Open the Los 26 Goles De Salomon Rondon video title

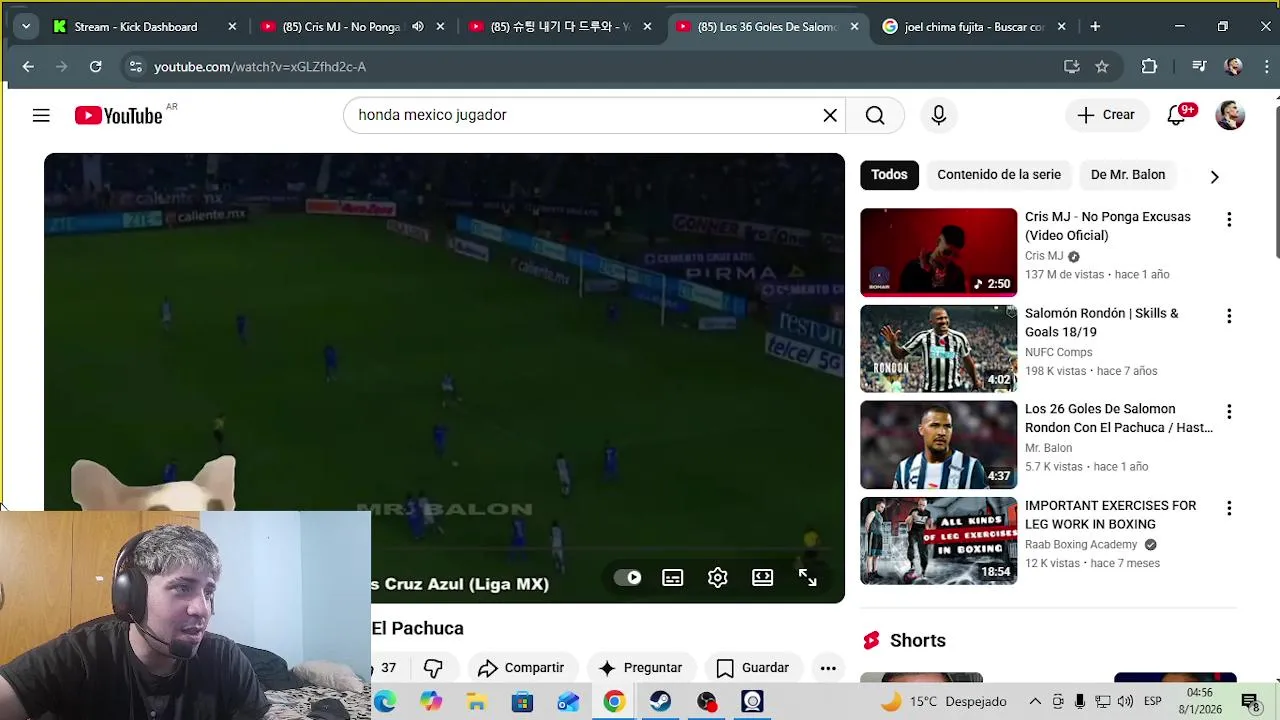[x=1118, y=418]
